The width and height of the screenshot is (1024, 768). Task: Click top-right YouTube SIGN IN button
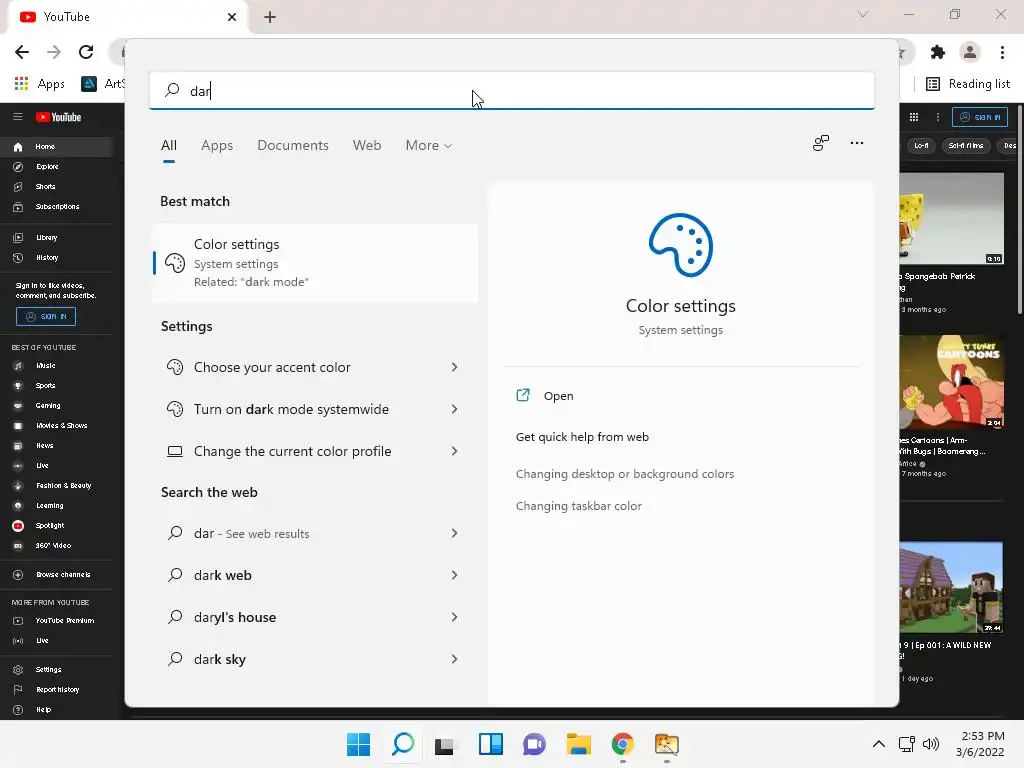980,117
